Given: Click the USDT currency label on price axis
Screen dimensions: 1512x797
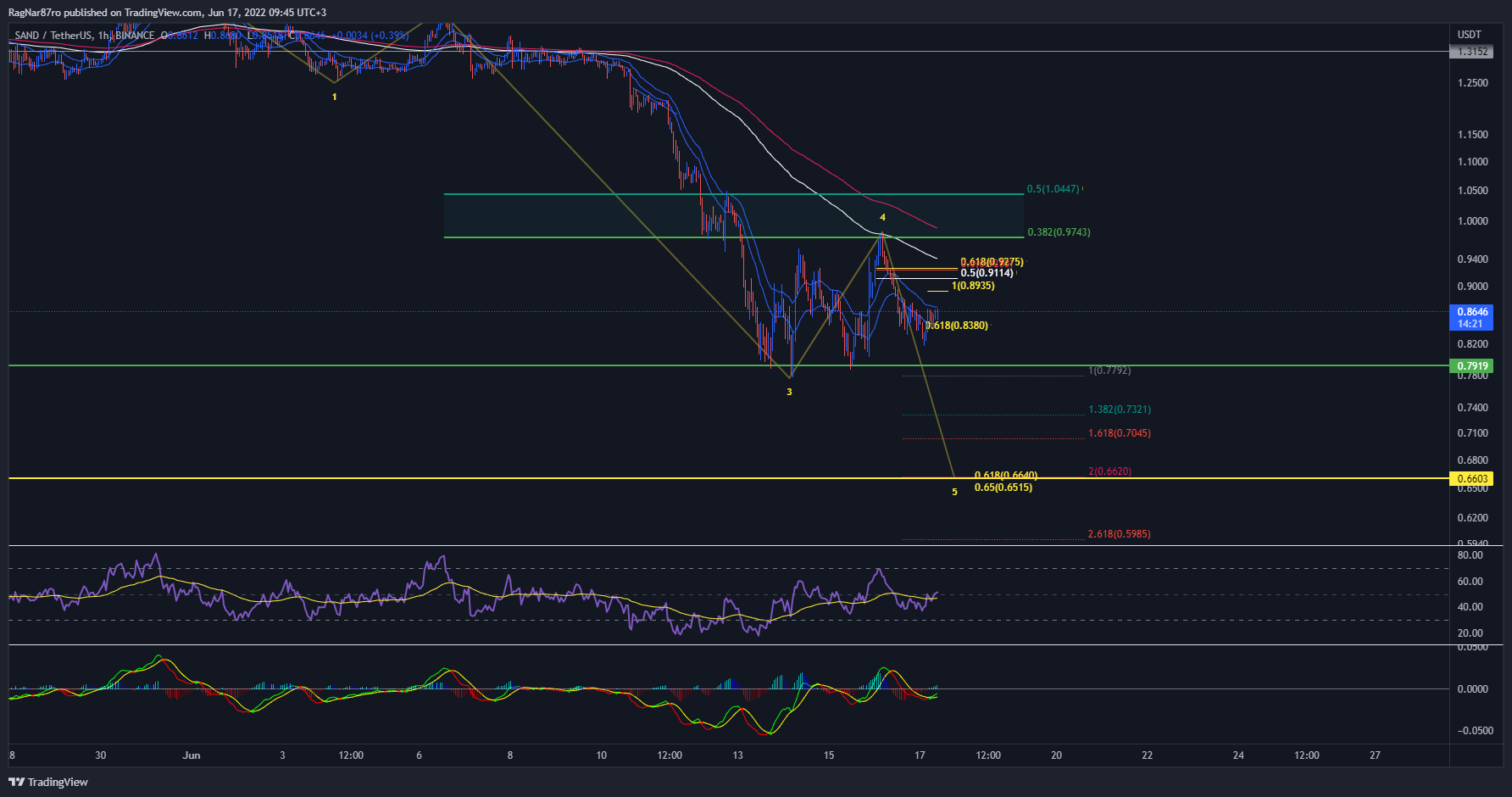Looking at the screenshot, I should 1470,35.
